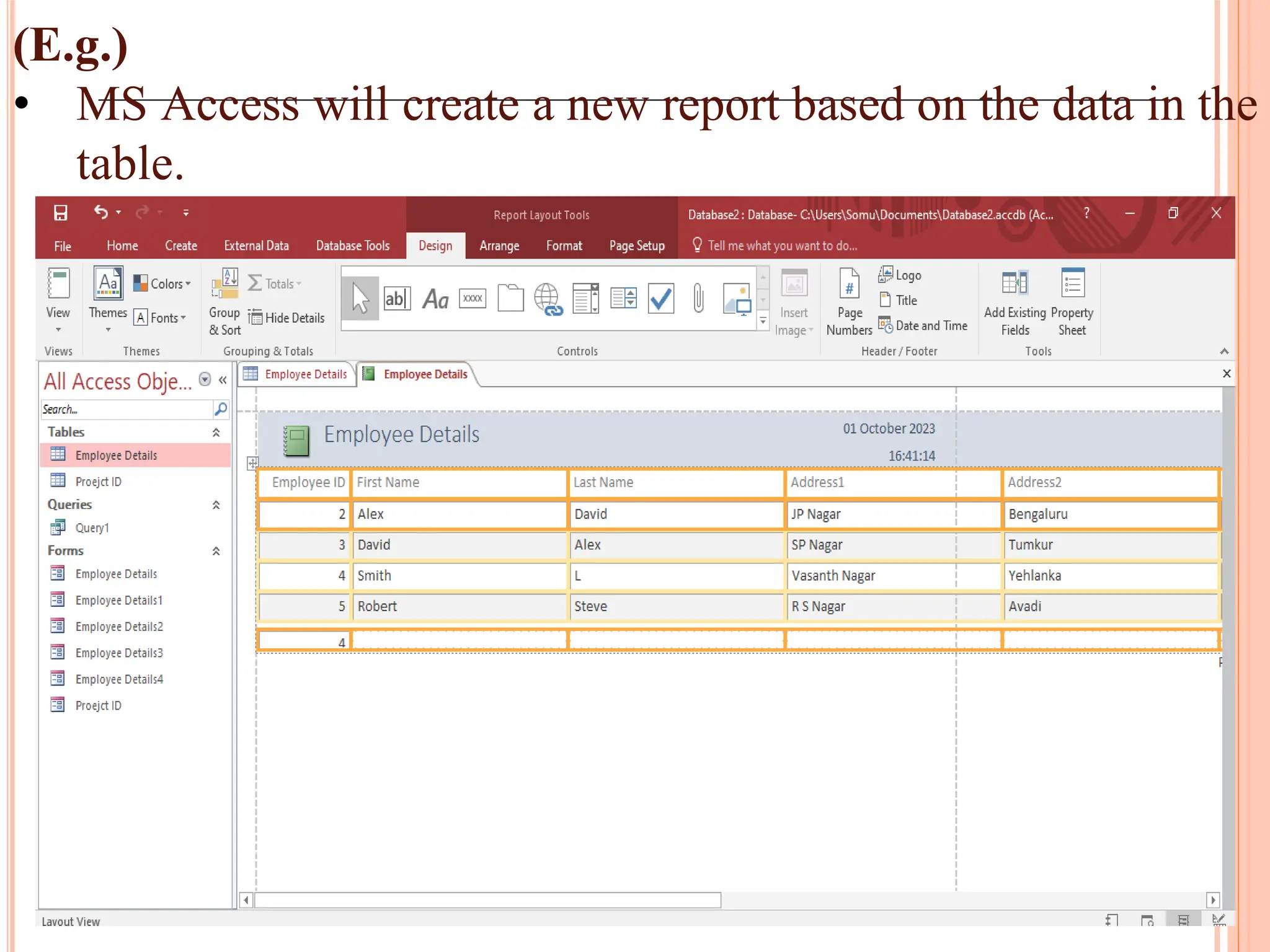Open the All Access Objects filter dropdown

pos(205,379)
